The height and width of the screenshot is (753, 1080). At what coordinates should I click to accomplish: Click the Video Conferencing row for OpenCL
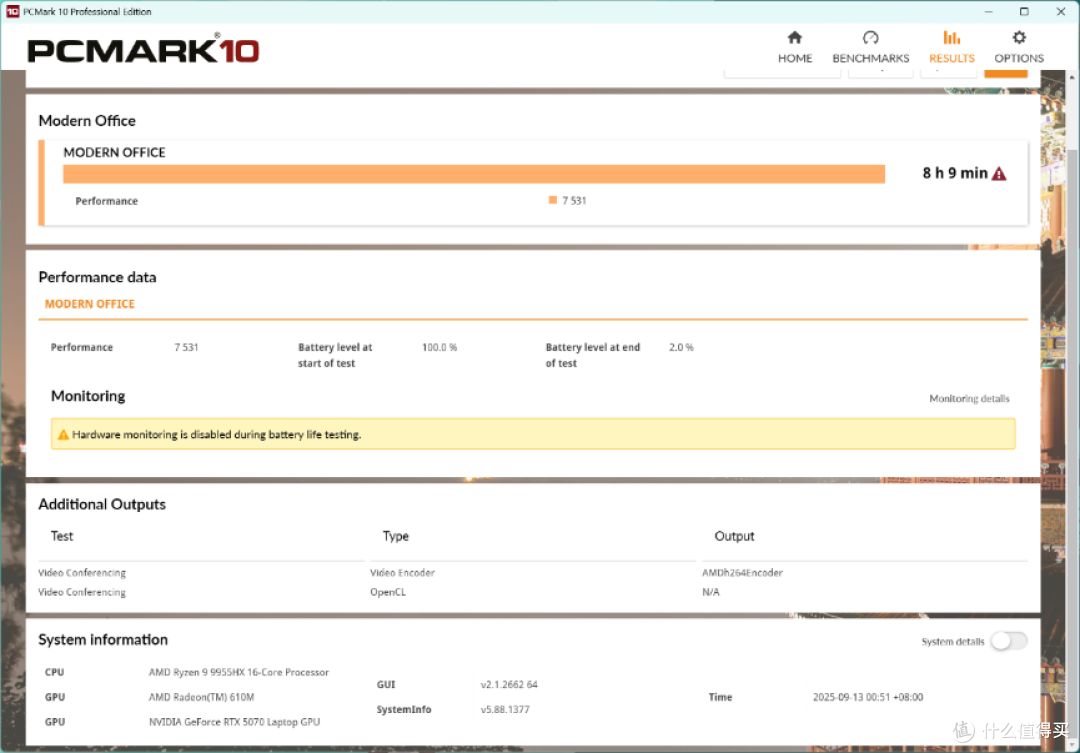tap(82, 592)
